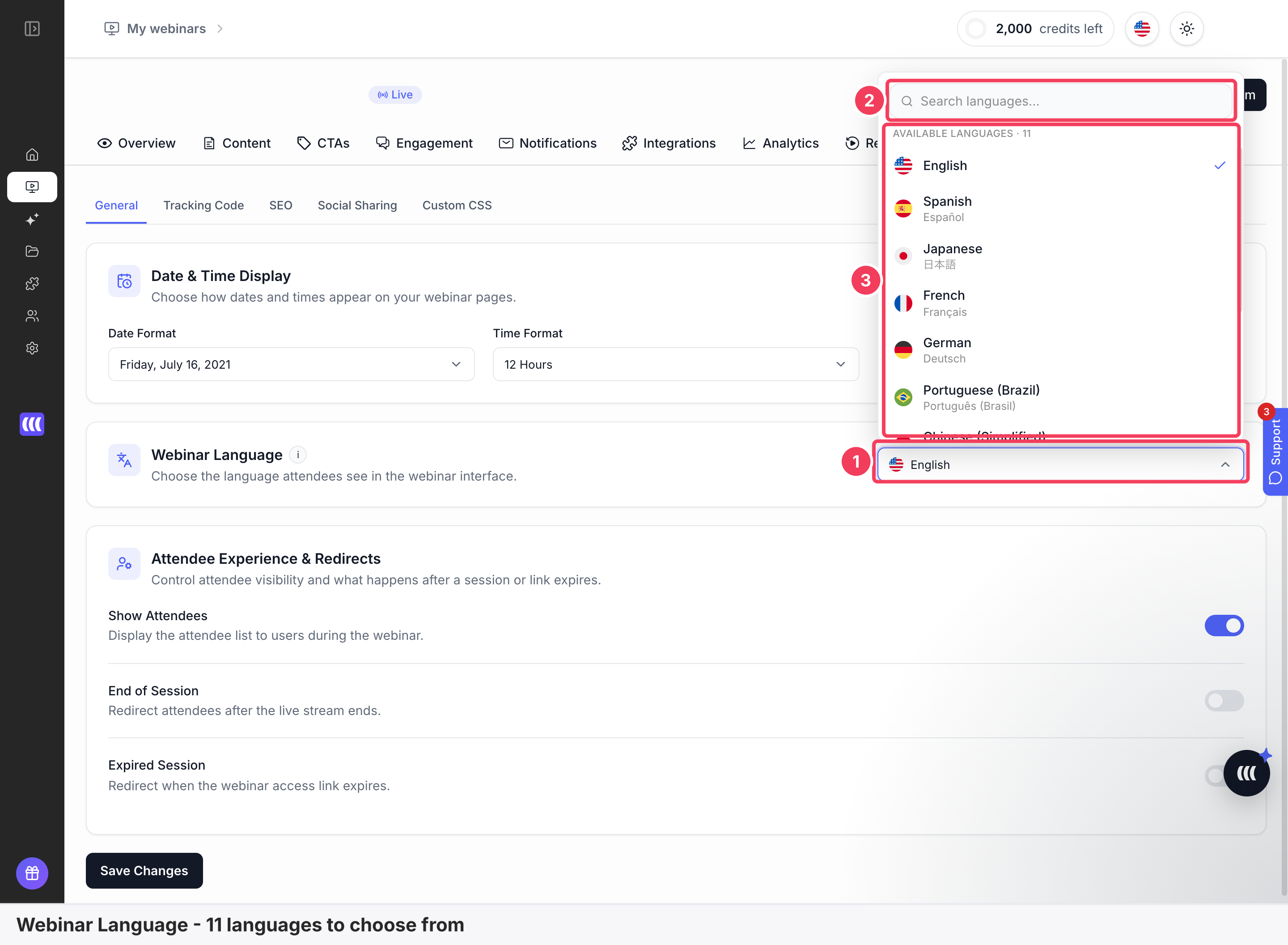Click the 2,000 credits left indicator
Screen dimensions: 1288x945
(1035, 29)
